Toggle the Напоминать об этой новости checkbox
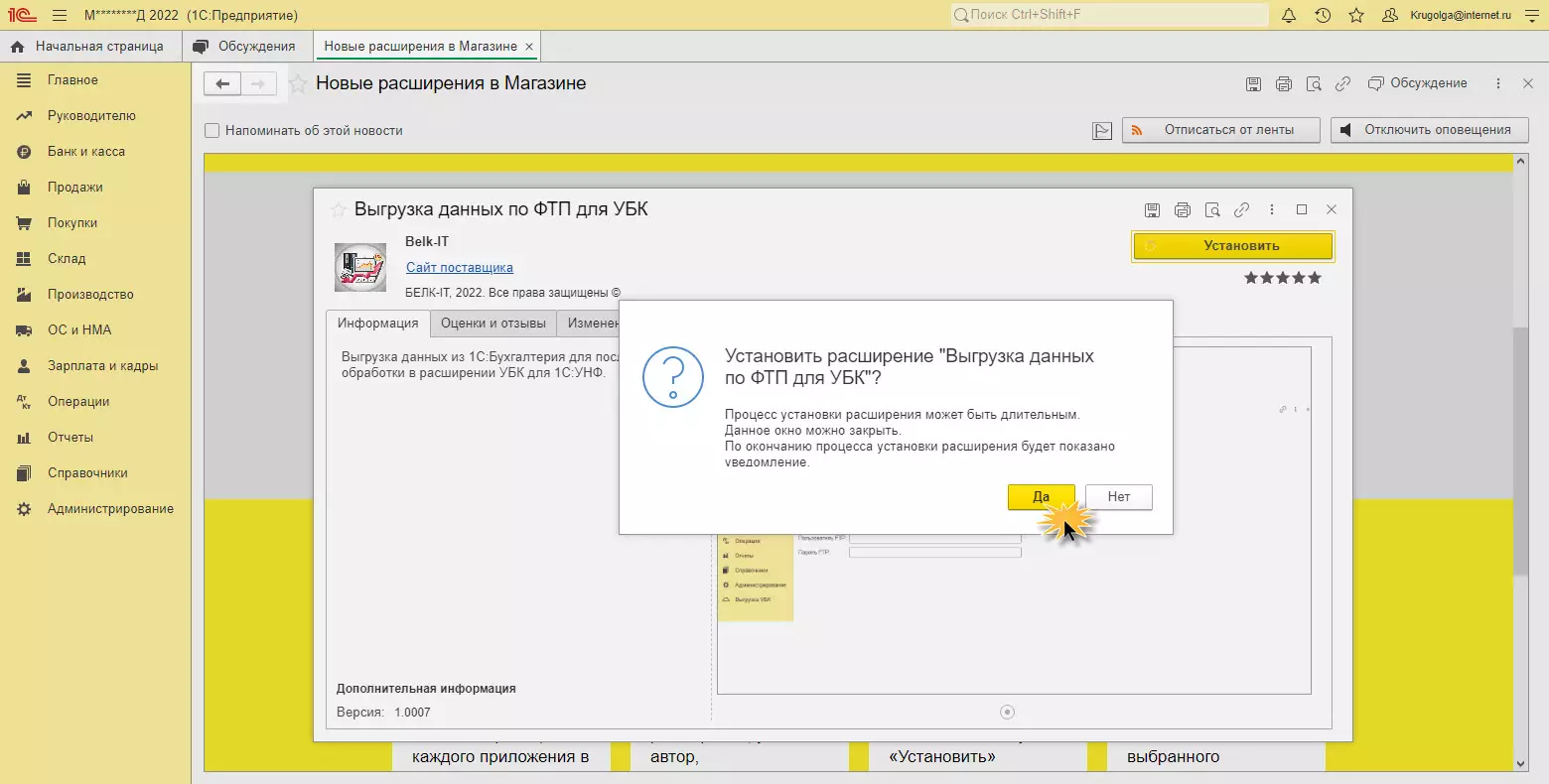1549x784 pixels. click(x=211, y=130)
